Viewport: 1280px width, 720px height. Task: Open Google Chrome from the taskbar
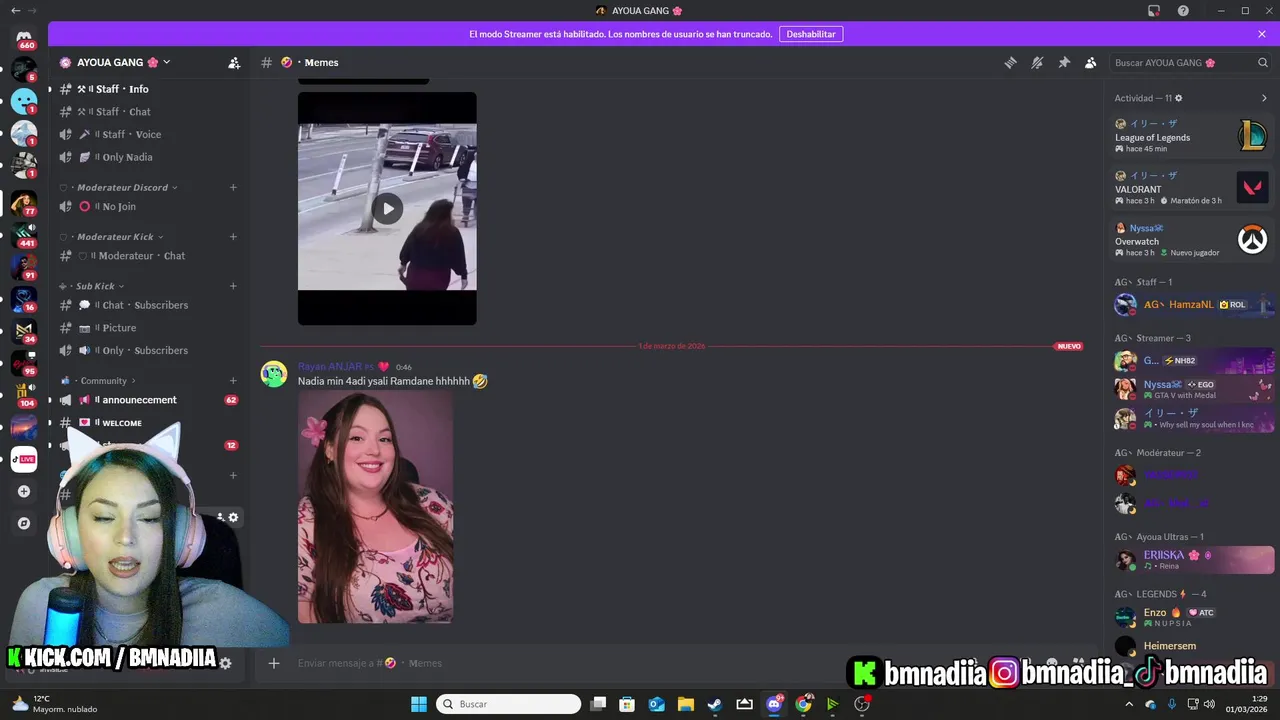[x=803, y=704]
